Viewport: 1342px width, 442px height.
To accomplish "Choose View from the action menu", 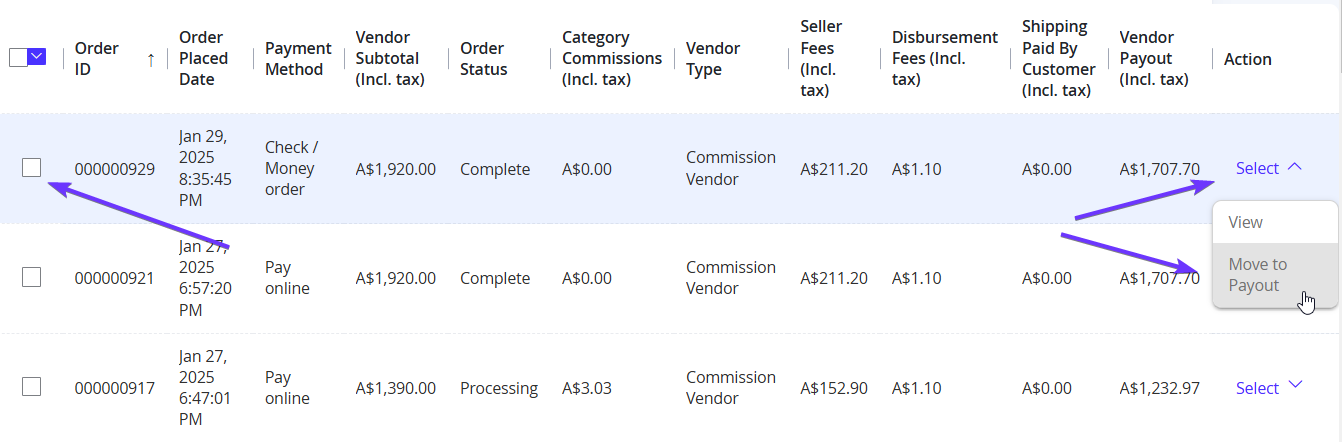I will click(x=1245, y=222).
